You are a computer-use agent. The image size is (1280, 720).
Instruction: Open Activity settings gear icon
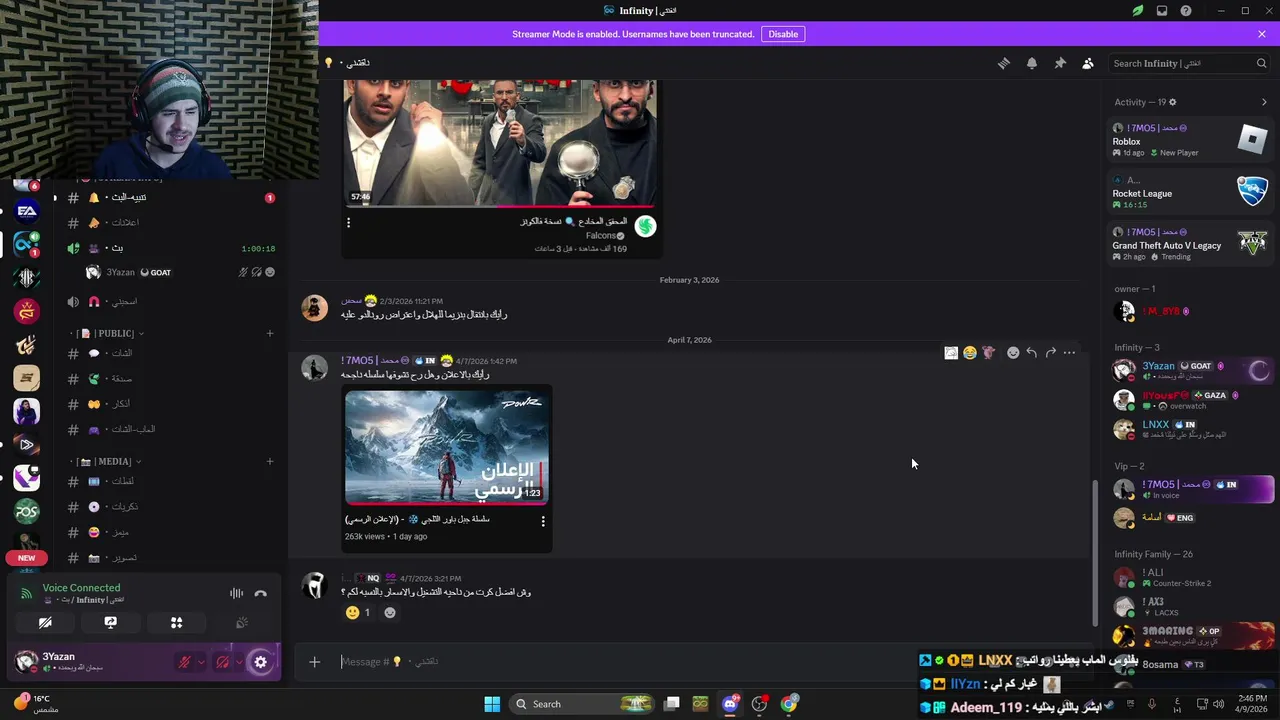tap(1173, 102)
